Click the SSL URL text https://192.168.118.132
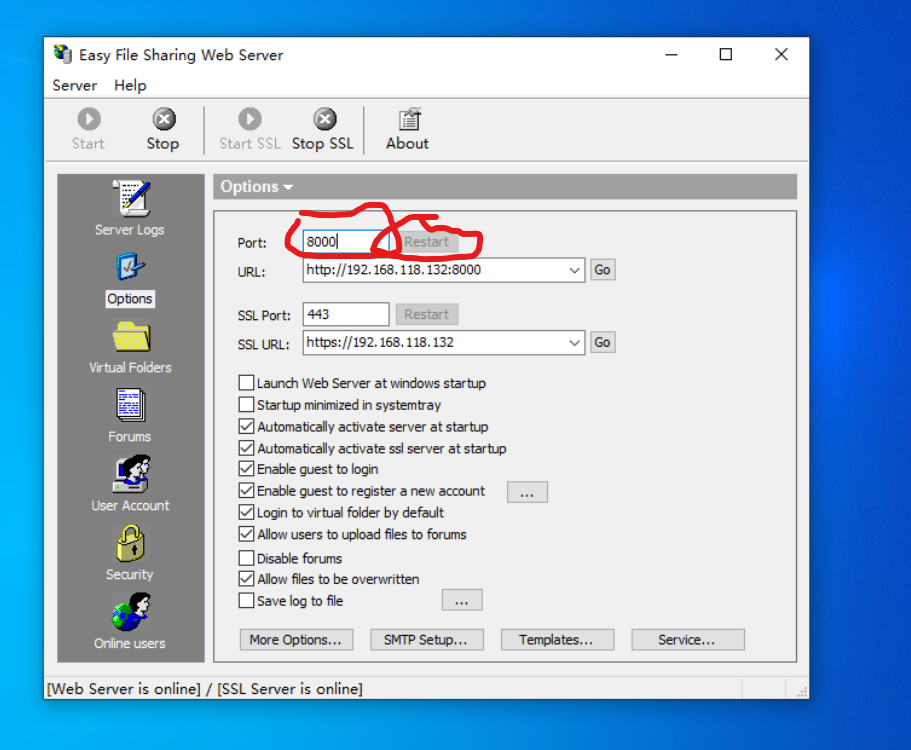Viewport: 911px width, 750px height. tap(380, 343)
